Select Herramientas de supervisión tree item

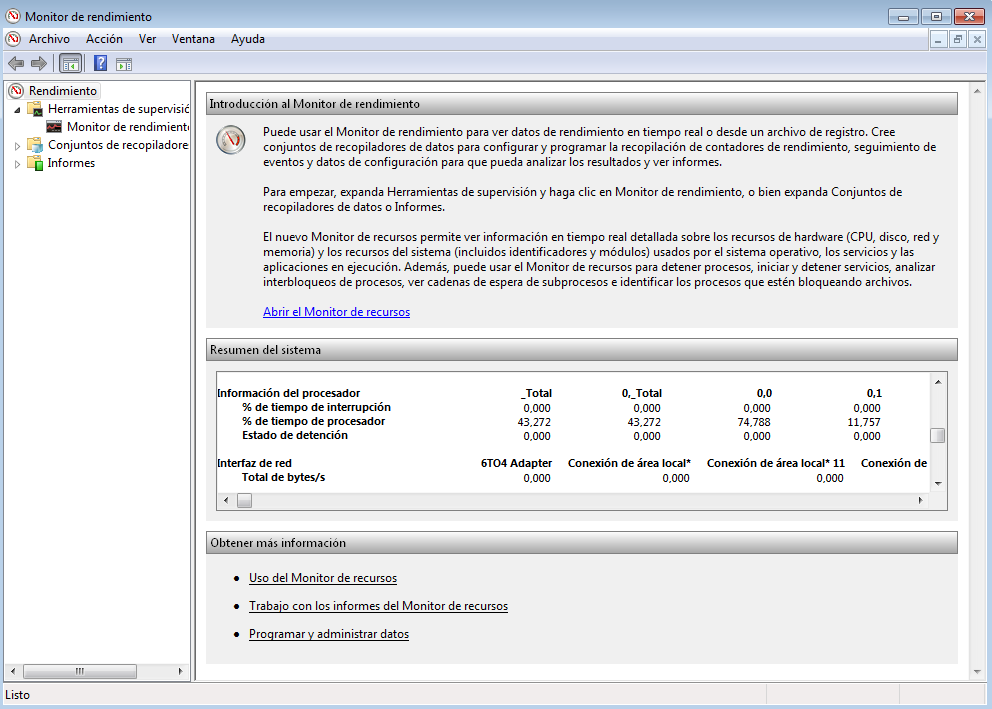[x=118, y=109]
